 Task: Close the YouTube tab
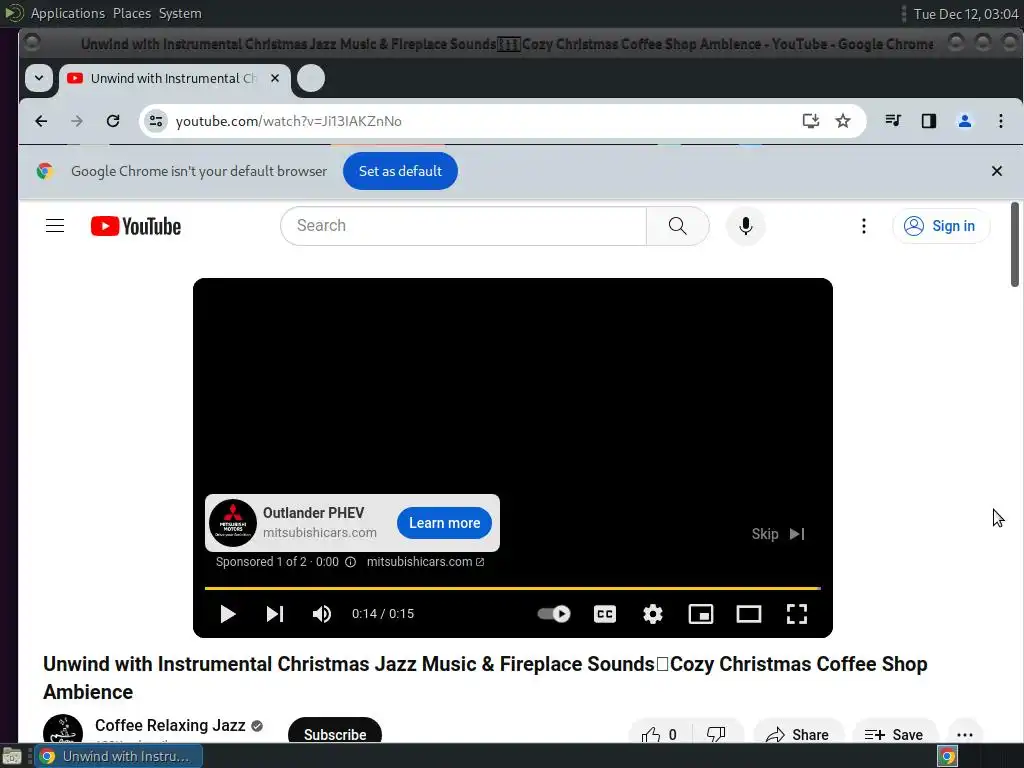point(275,78)
